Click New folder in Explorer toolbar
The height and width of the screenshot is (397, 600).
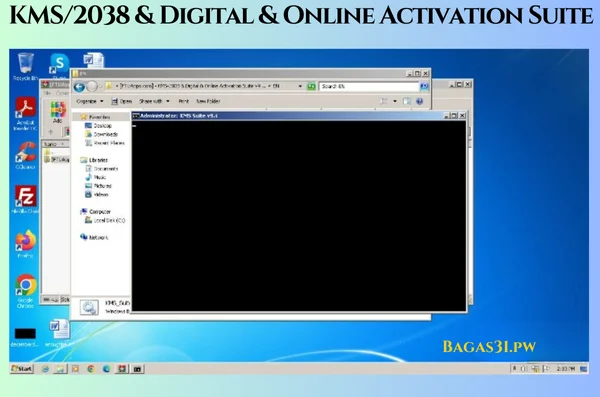[x=208, y=101]
